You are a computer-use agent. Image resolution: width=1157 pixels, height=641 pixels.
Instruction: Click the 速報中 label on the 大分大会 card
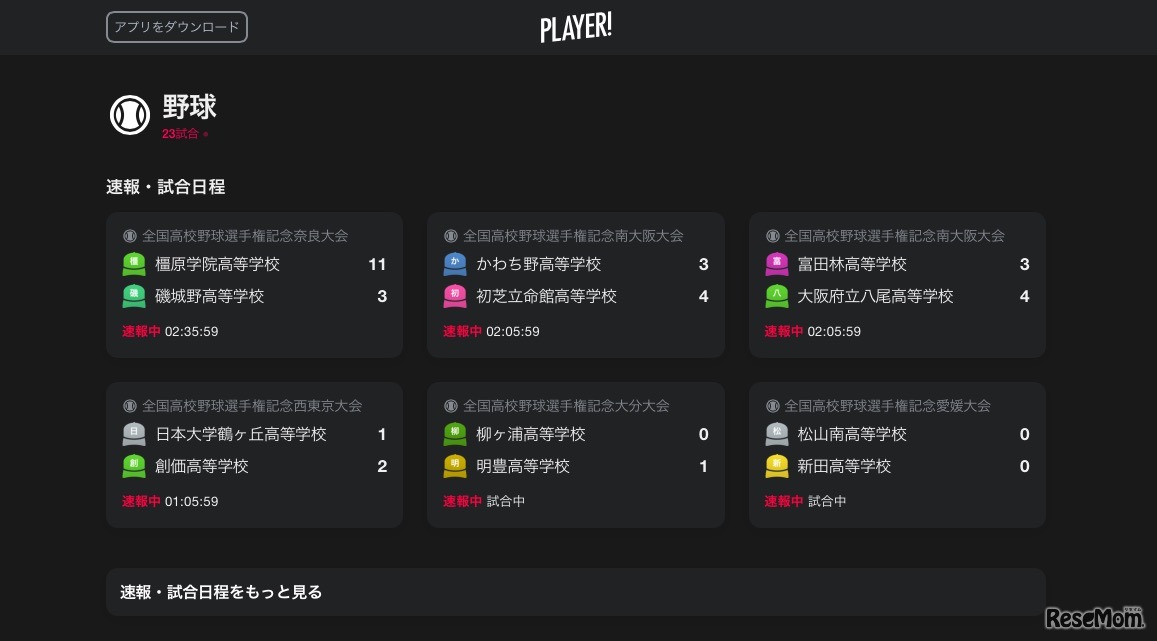click(462, 501)
